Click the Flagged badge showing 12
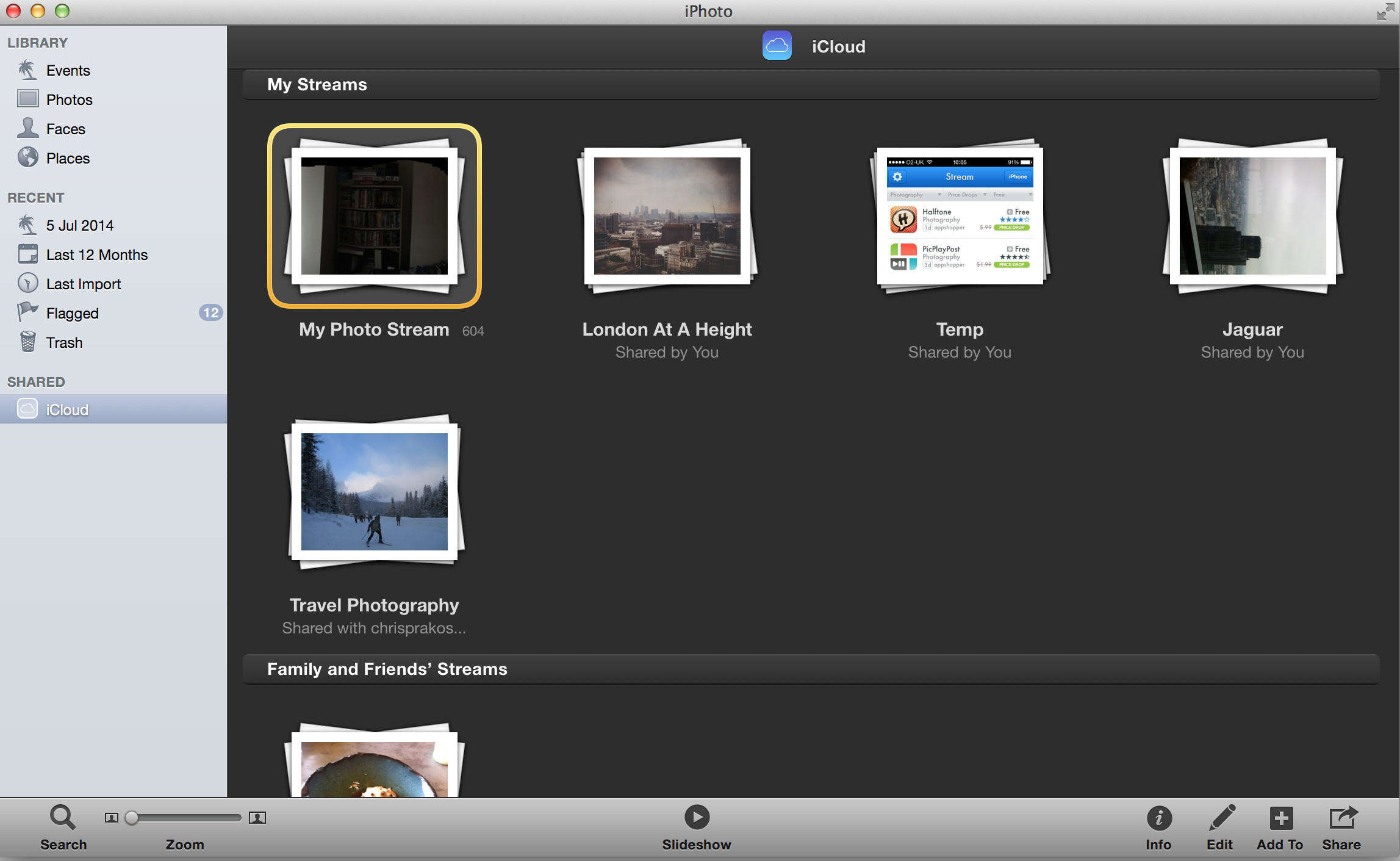Screen dimensions: 1400x861 click(210, 312)
